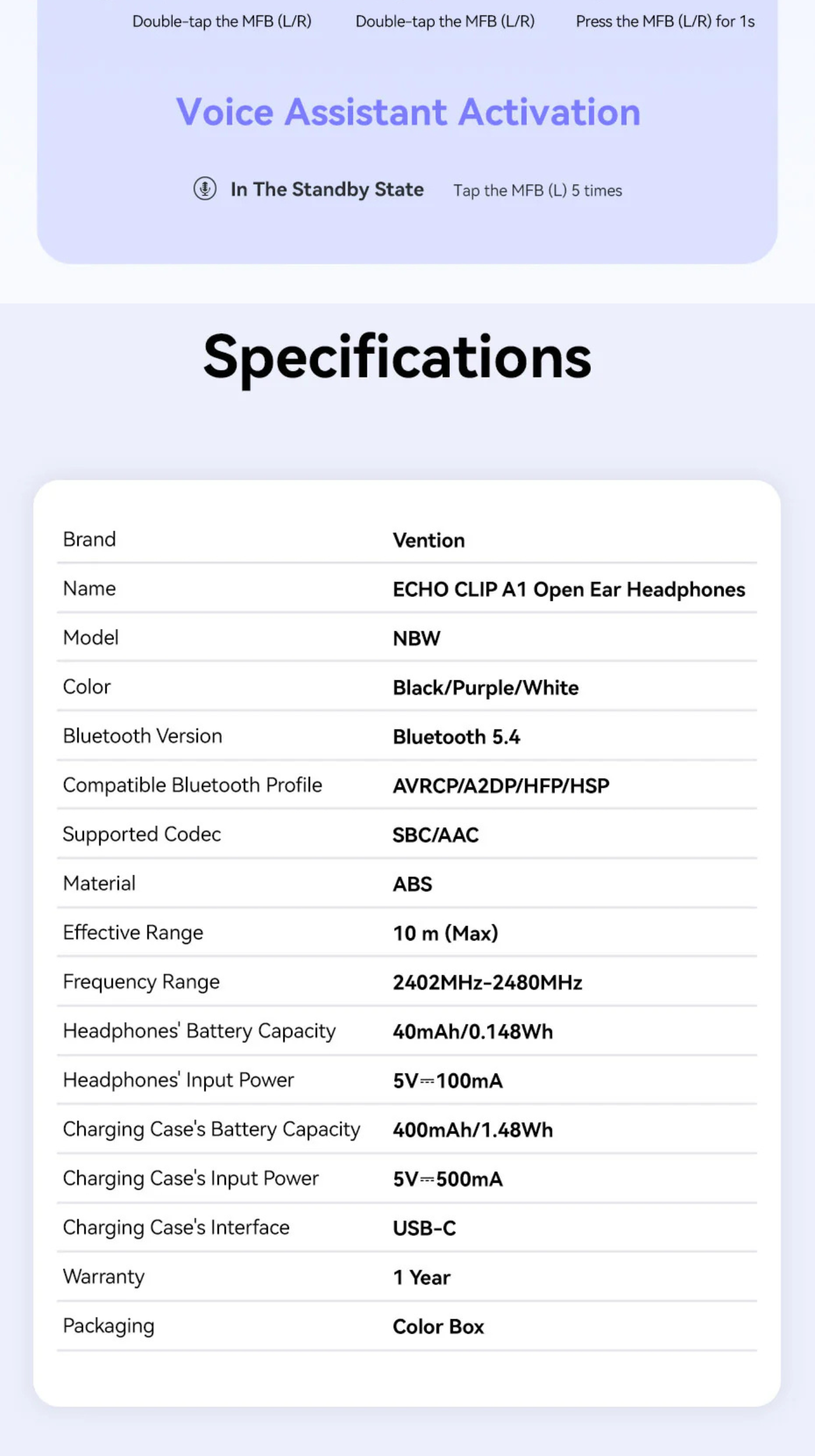Screen dimensions: 815x1456
Task: Click the microphone voice assistant icon
Action: coord(205,189)
